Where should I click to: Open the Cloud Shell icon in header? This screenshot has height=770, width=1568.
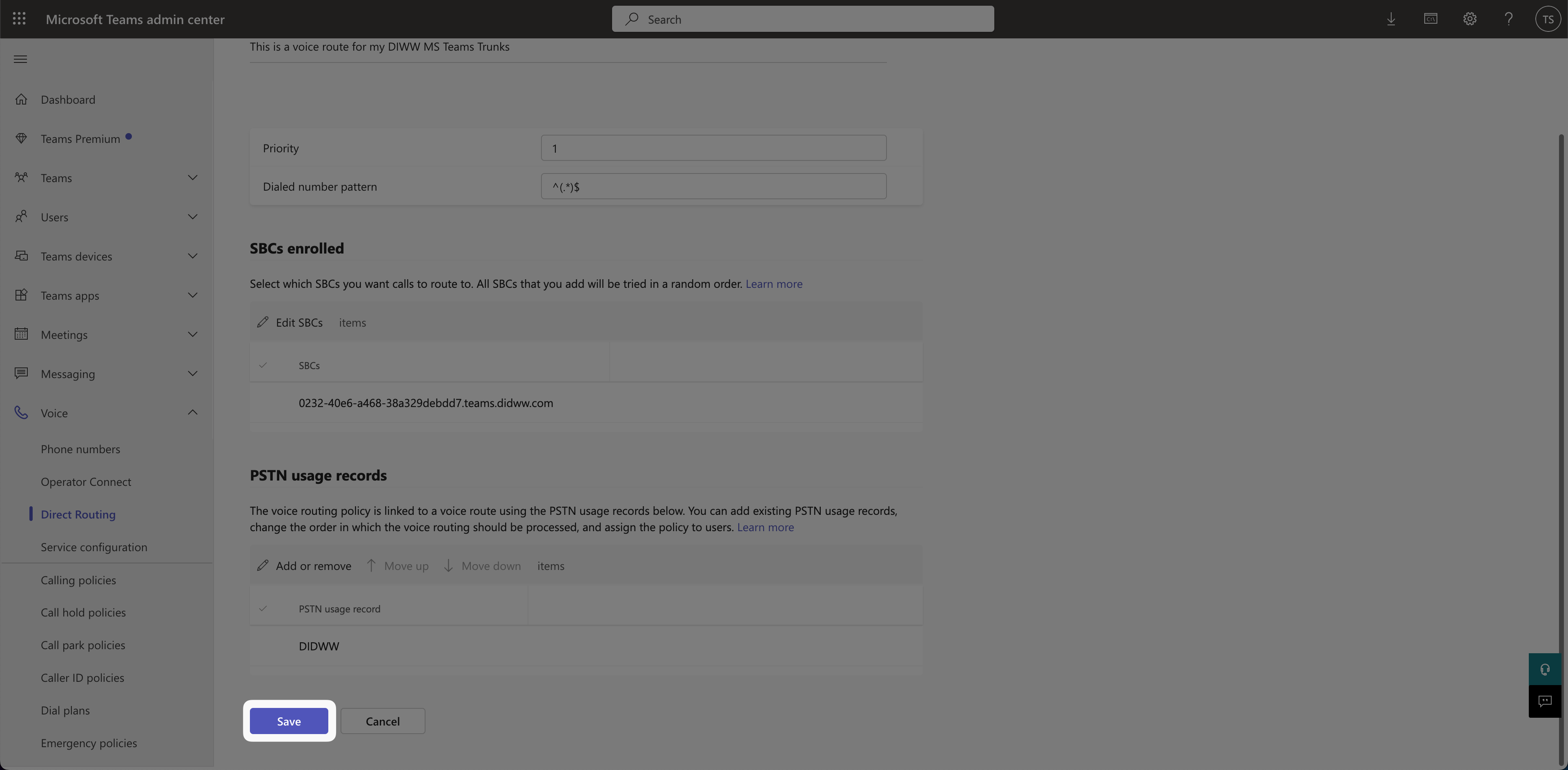(1430, 19)
